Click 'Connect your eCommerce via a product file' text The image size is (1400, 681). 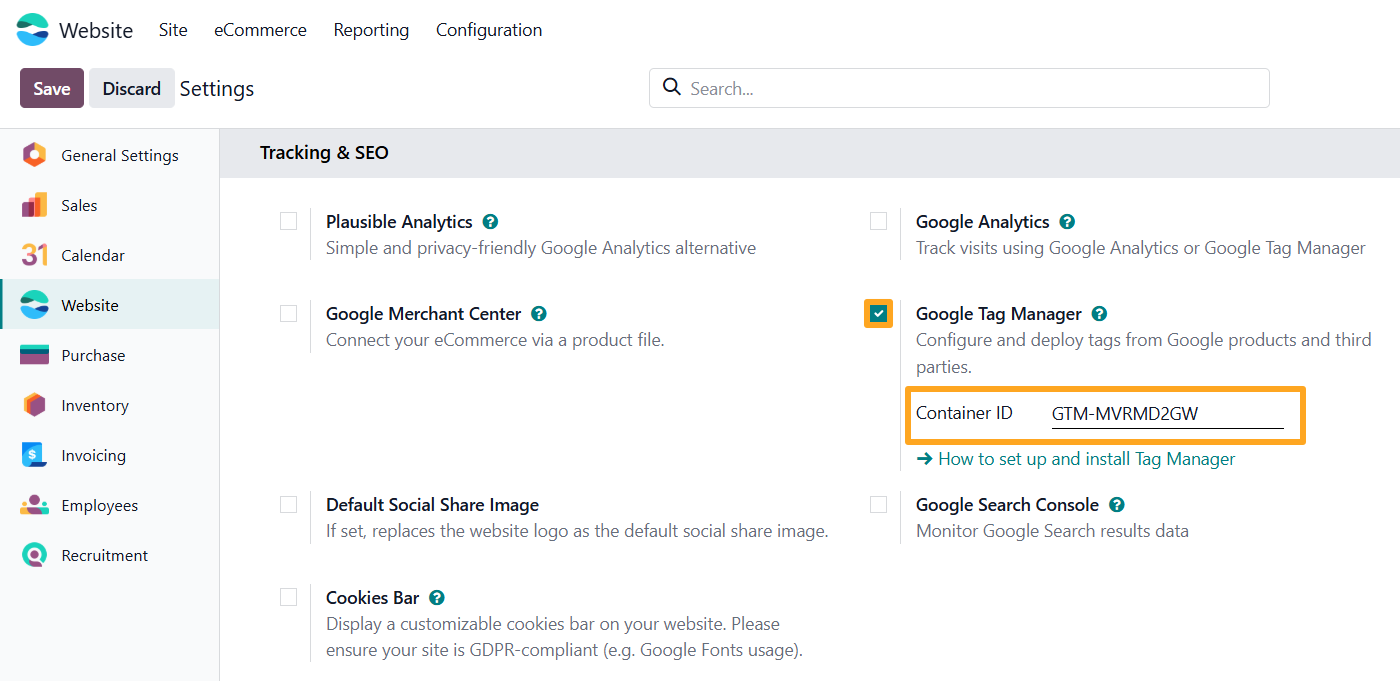click(495, 340)
